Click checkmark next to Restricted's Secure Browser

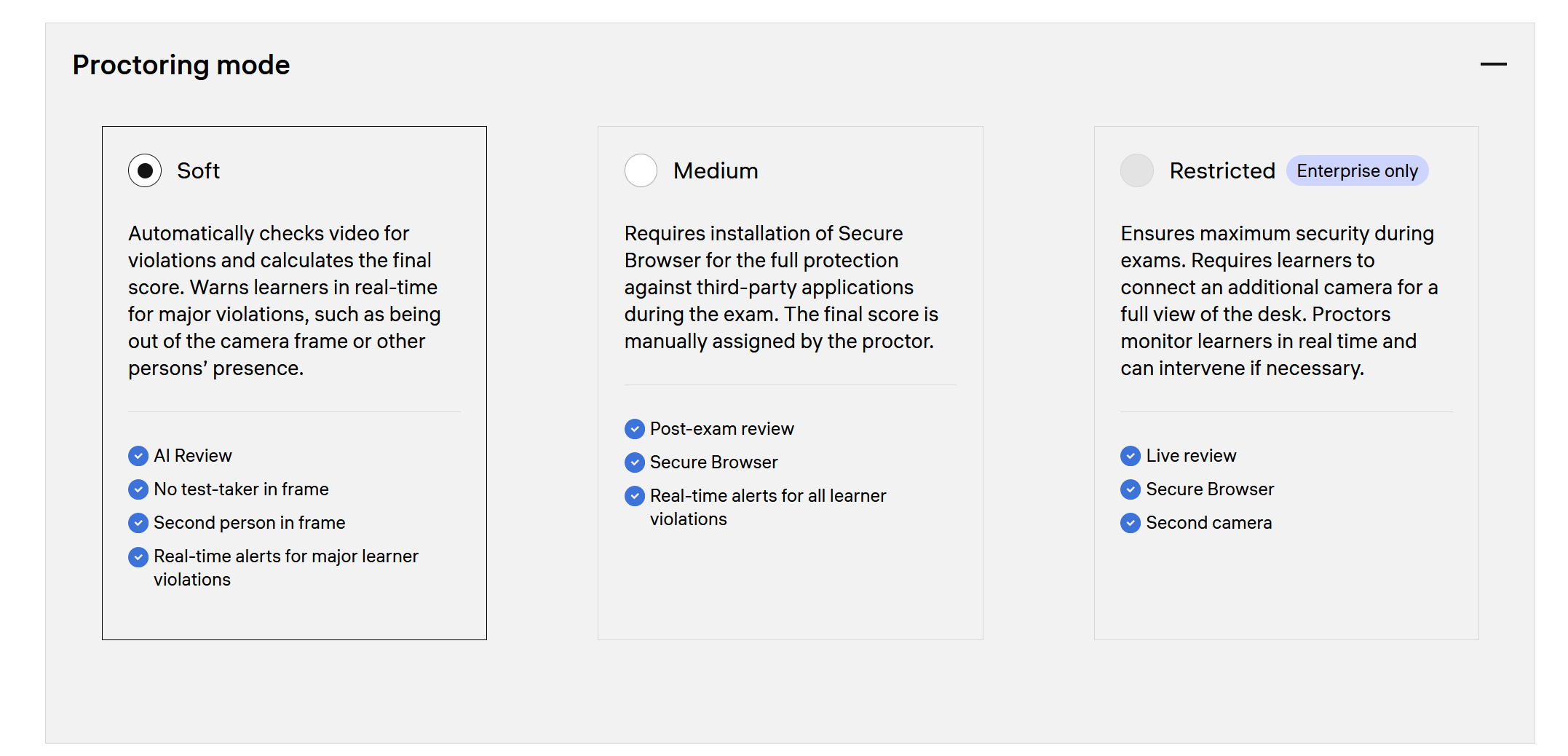(1131, 489)
